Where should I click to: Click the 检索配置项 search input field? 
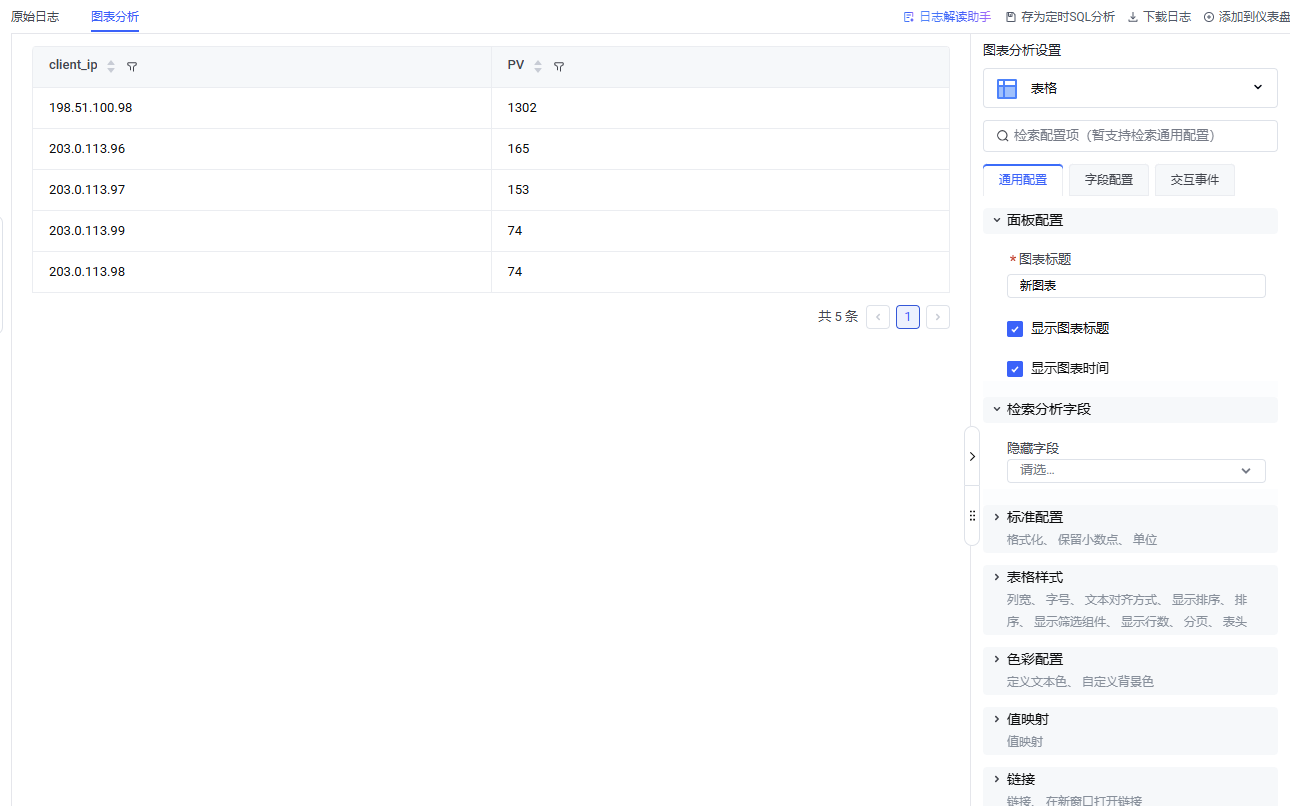1130,136
